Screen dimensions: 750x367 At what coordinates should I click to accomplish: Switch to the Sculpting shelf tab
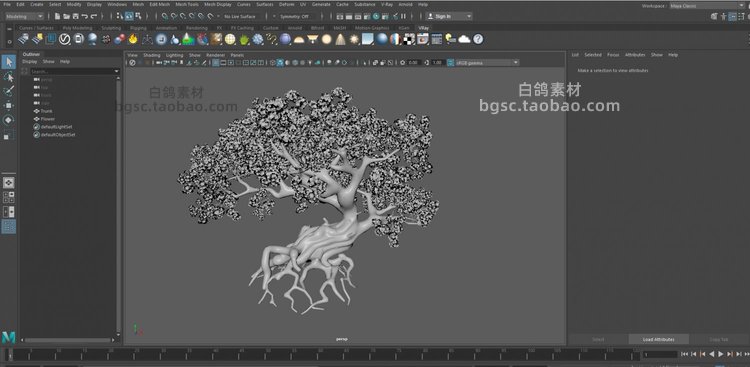[111, 28]
